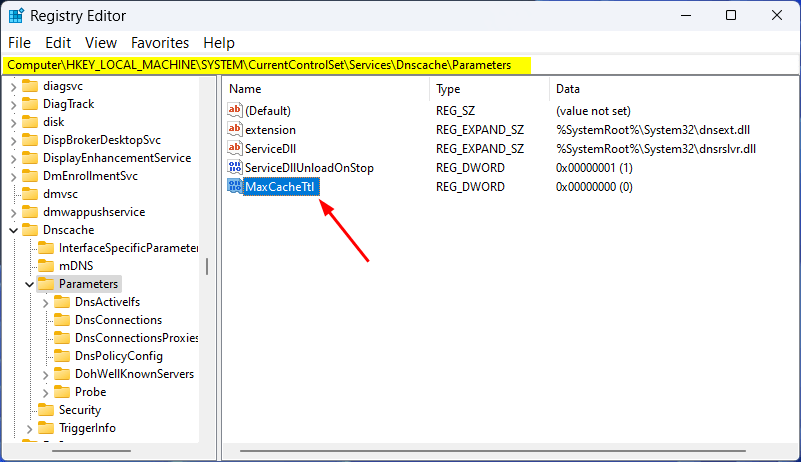Click the tree pane horizontal scrollbar
Image resolution: width=801 pixels, height=462 pixels.
pyautogui.click(x=91, y=451)
